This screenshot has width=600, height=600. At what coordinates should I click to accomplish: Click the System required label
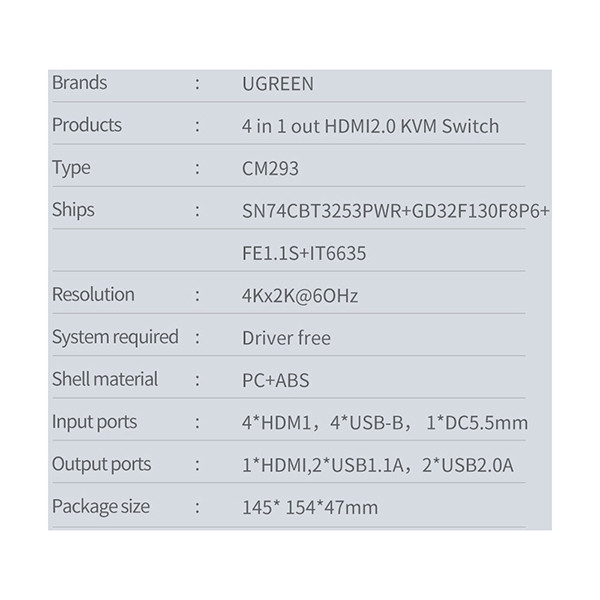coord(115,337)
